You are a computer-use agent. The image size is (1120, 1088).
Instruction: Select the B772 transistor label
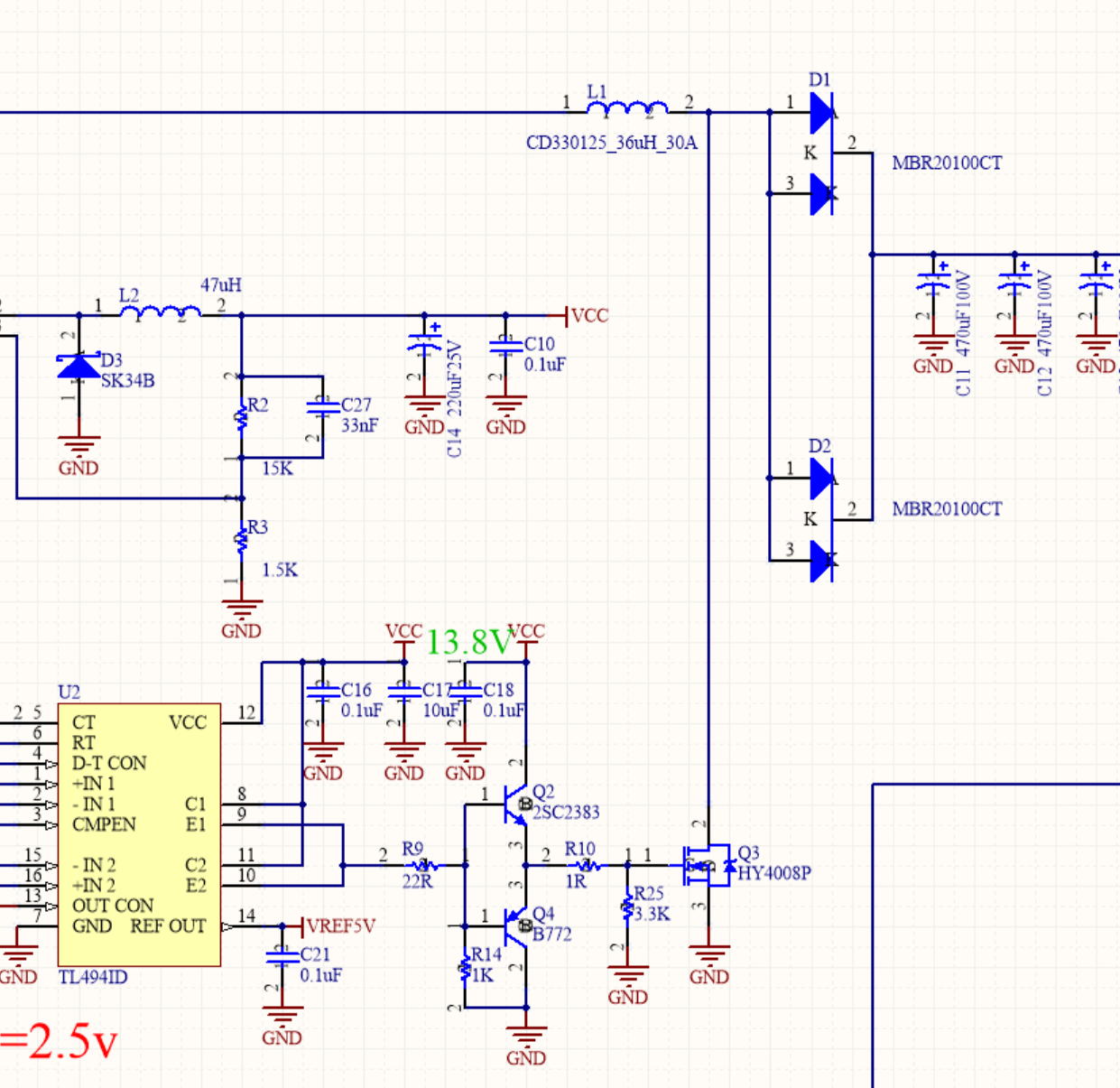(551, 935)
